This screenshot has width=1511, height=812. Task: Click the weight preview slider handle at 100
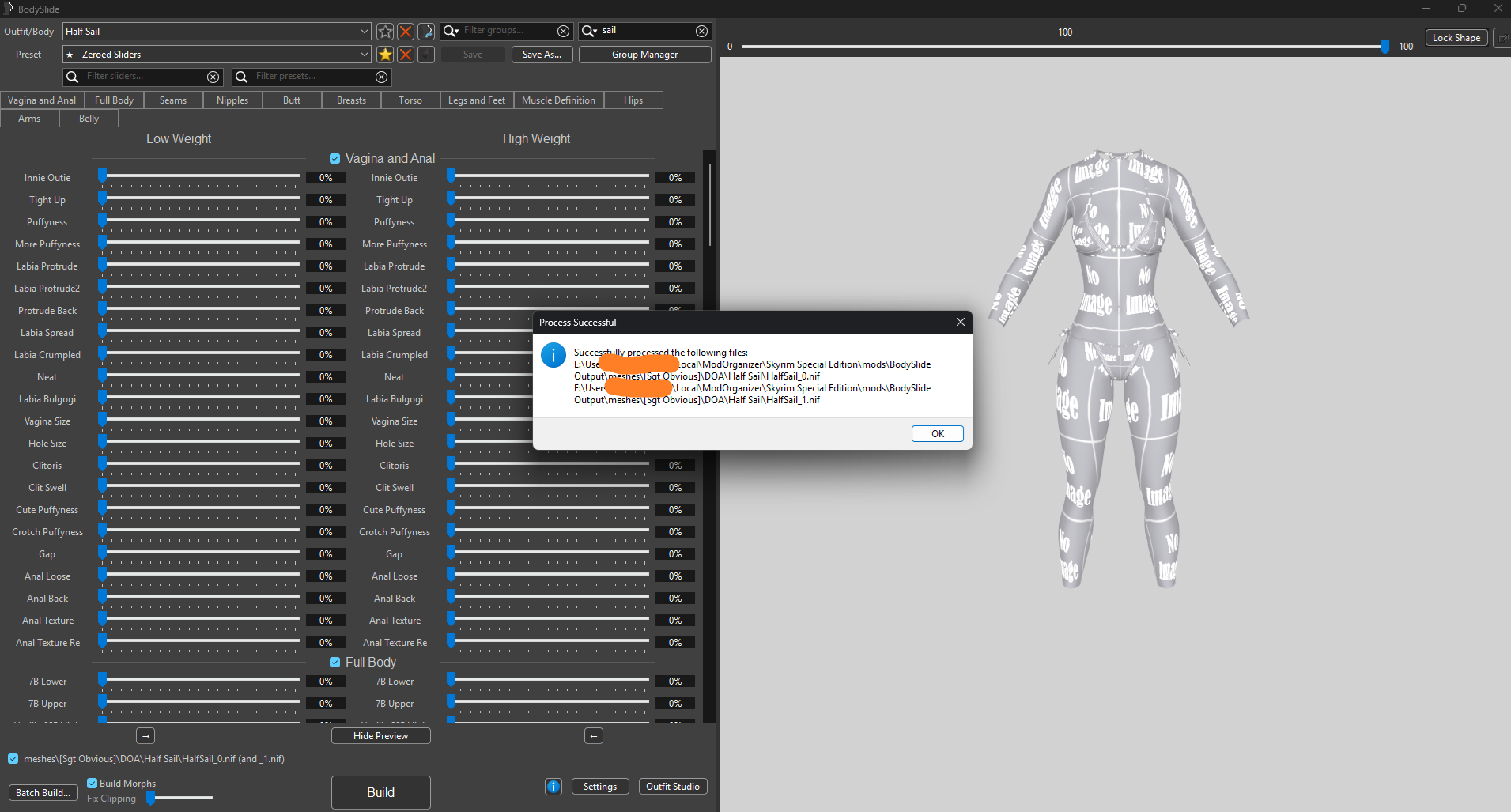point(1384,47)
